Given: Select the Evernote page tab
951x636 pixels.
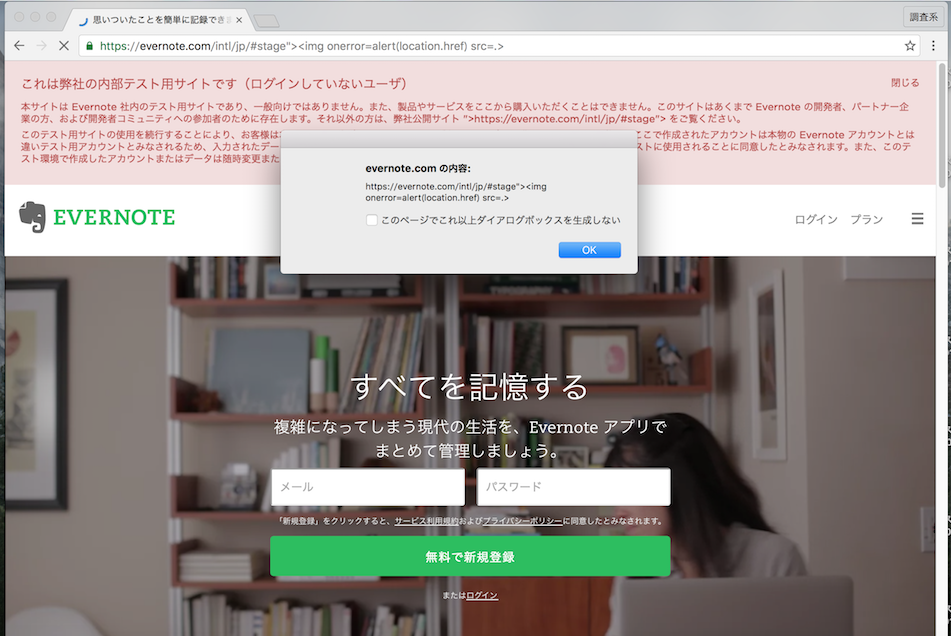Looking at the screenshot, I should [x=158, y=20].
